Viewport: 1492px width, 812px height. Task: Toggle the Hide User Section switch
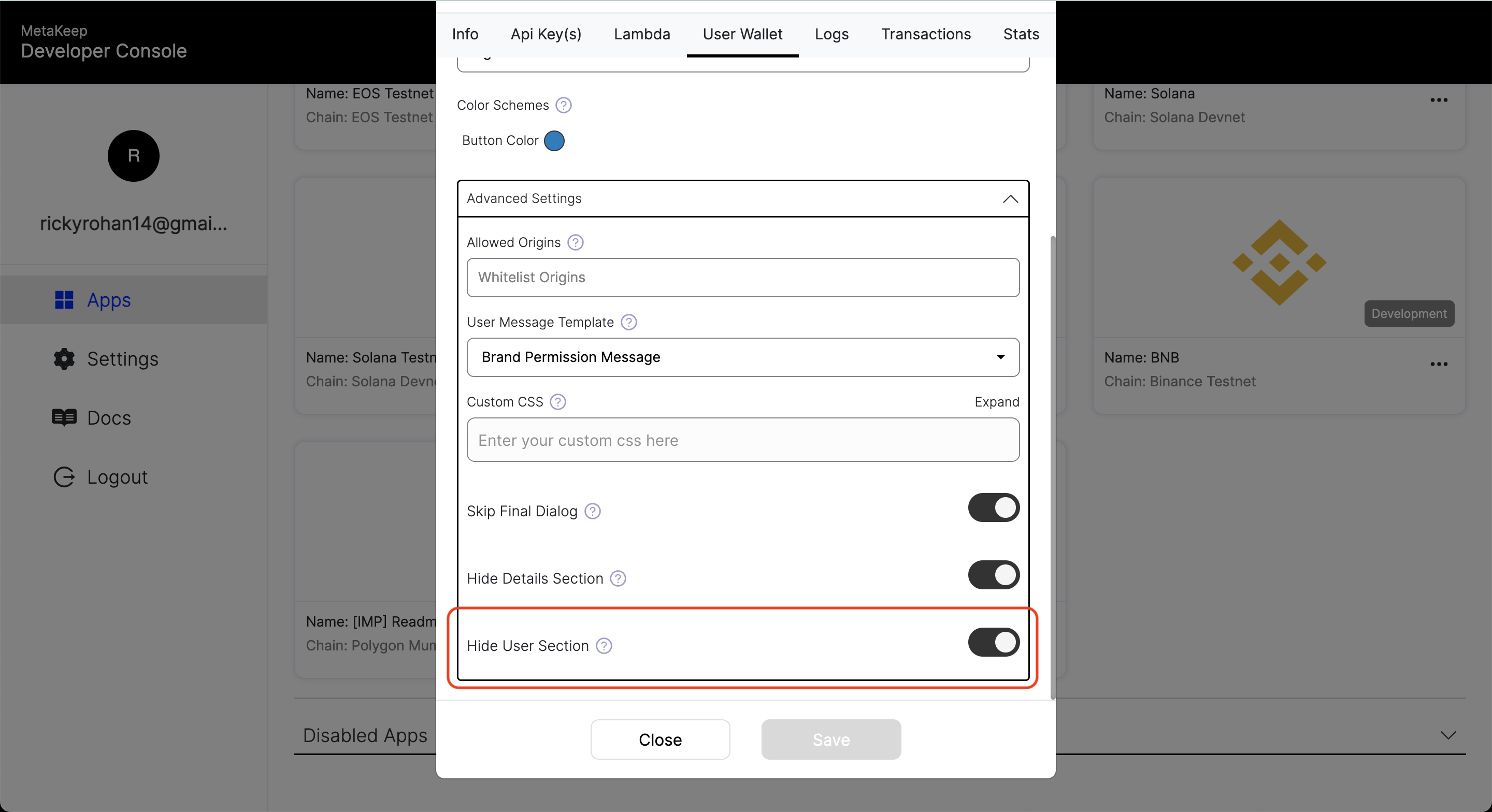[x=993, y=644]
